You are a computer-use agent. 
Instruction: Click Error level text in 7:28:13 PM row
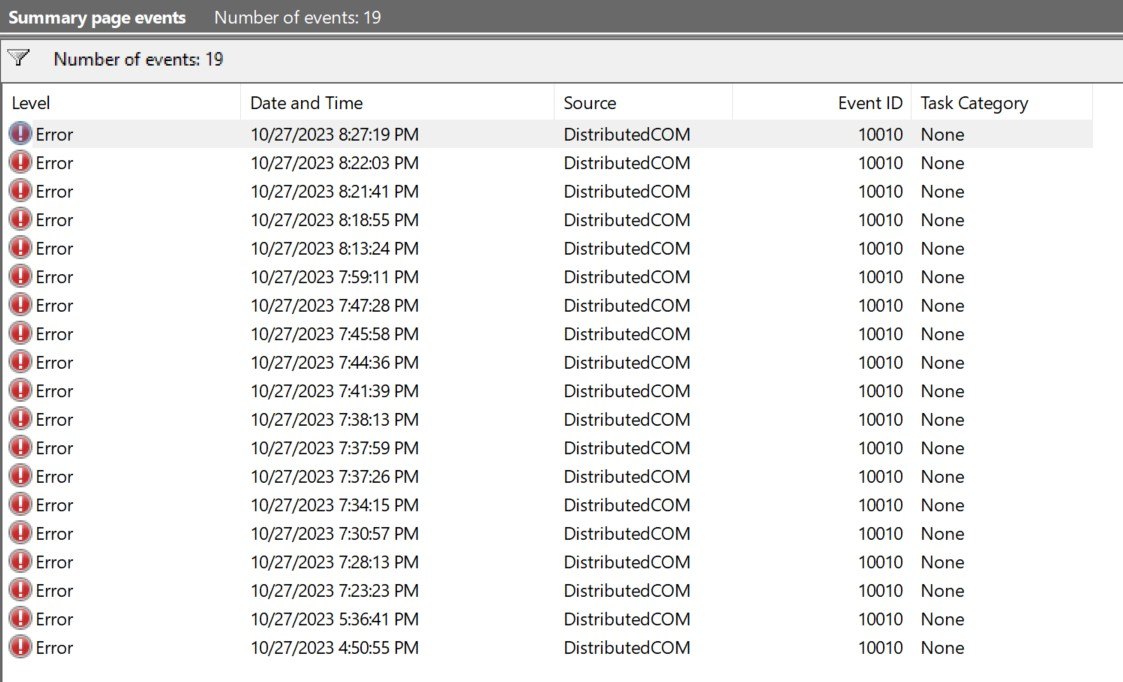coord(54,562)
